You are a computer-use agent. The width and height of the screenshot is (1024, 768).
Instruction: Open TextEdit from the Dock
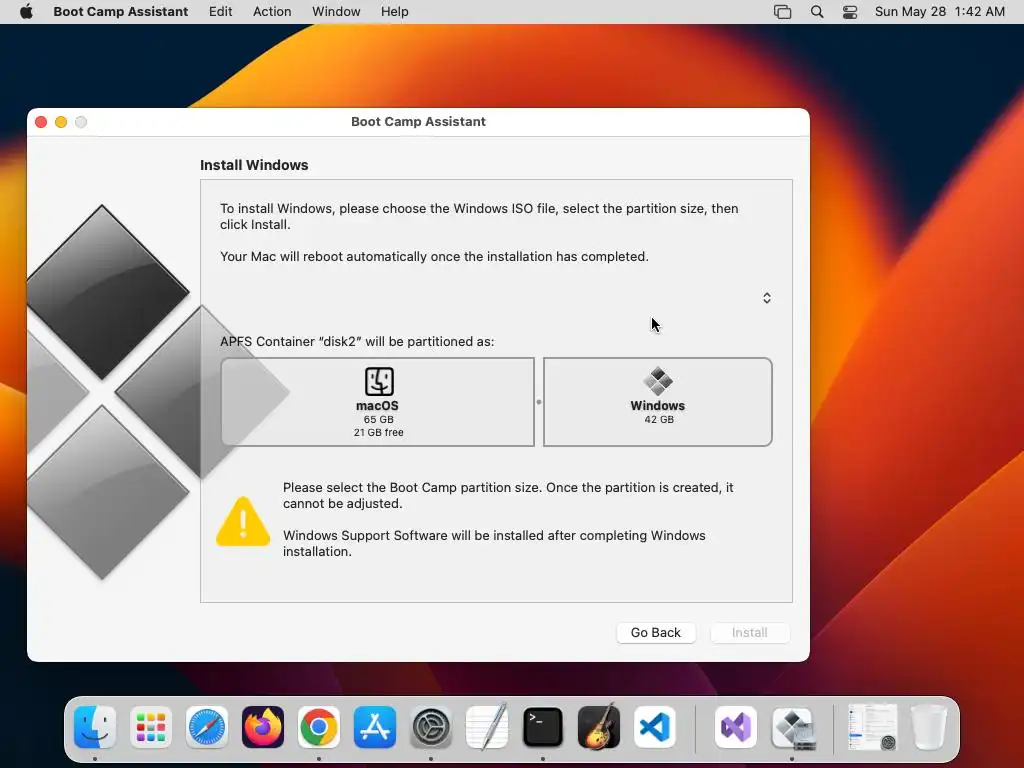pos(487,727)
